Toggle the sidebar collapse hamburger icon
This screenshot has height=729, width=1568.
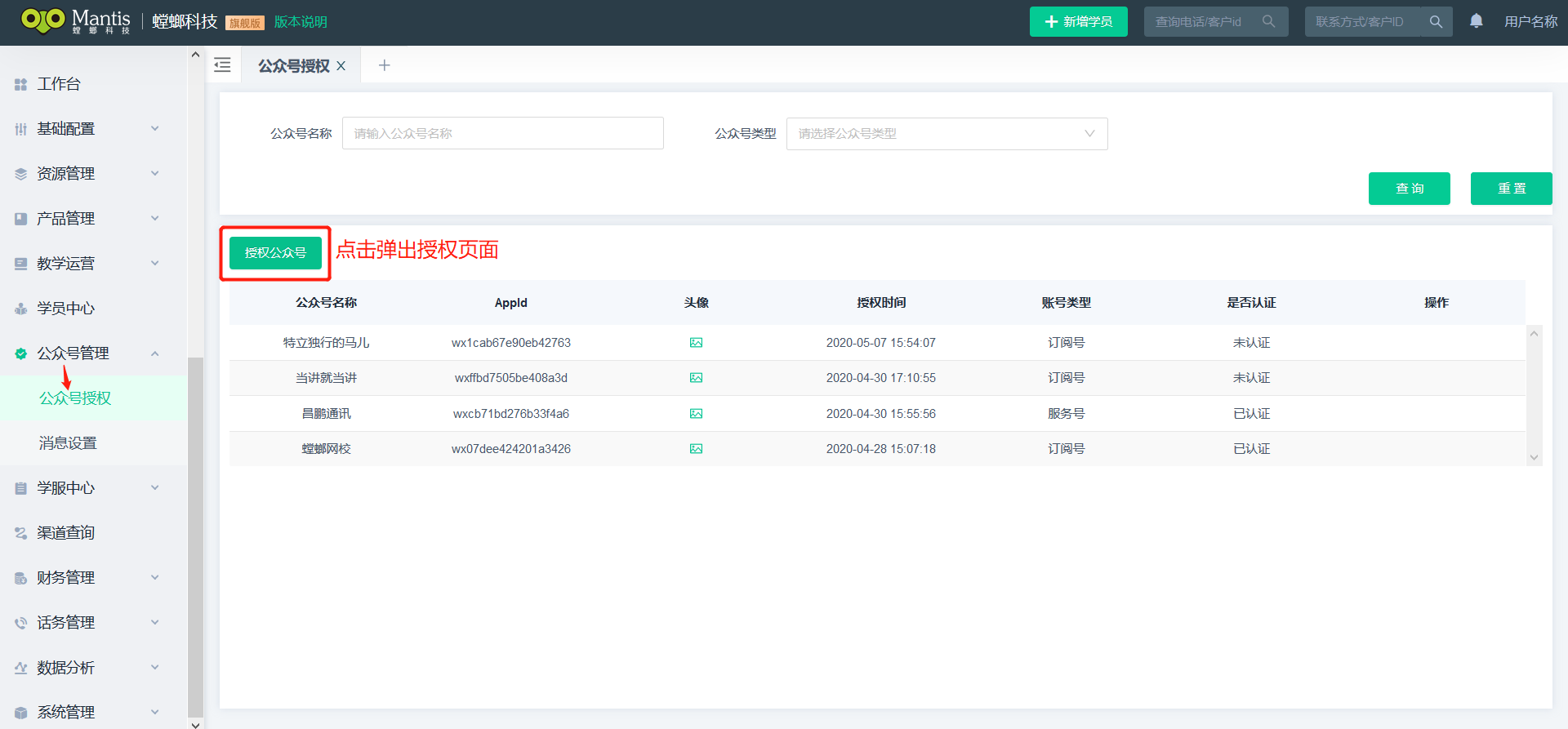point(222,65)
